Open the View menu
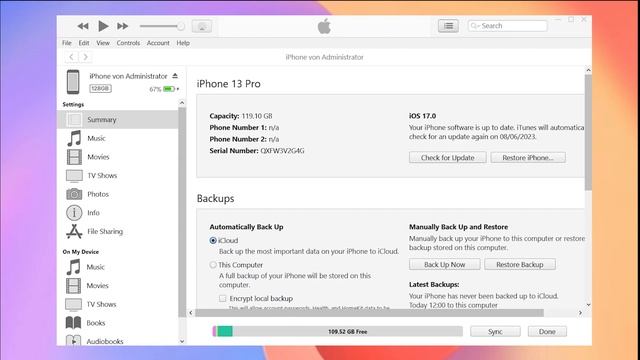This screenshot has width=640, height=360. pyautogui.click(x=103, y=43)
